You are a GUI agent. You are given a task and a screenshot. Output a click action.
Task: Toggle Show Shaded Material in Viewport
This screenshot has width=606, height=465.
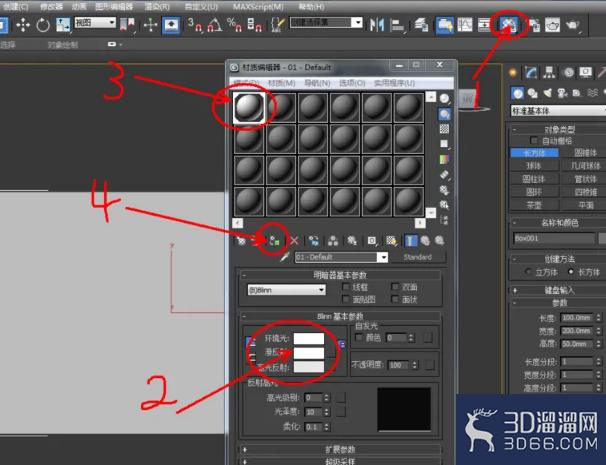391,241
